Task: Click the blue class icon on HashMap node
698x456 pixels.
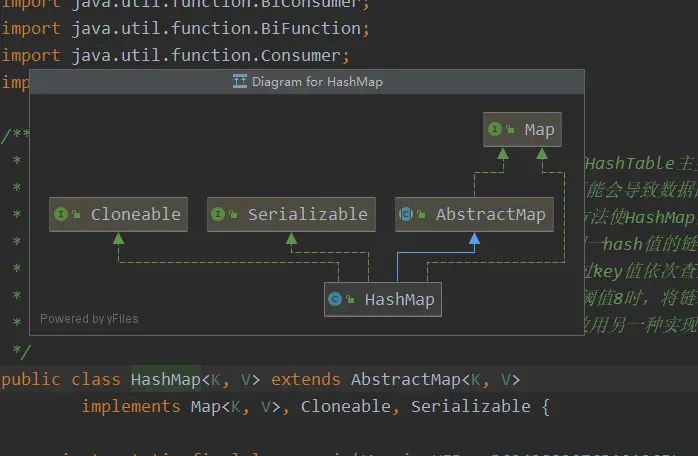Action: [x=335, y=299]
